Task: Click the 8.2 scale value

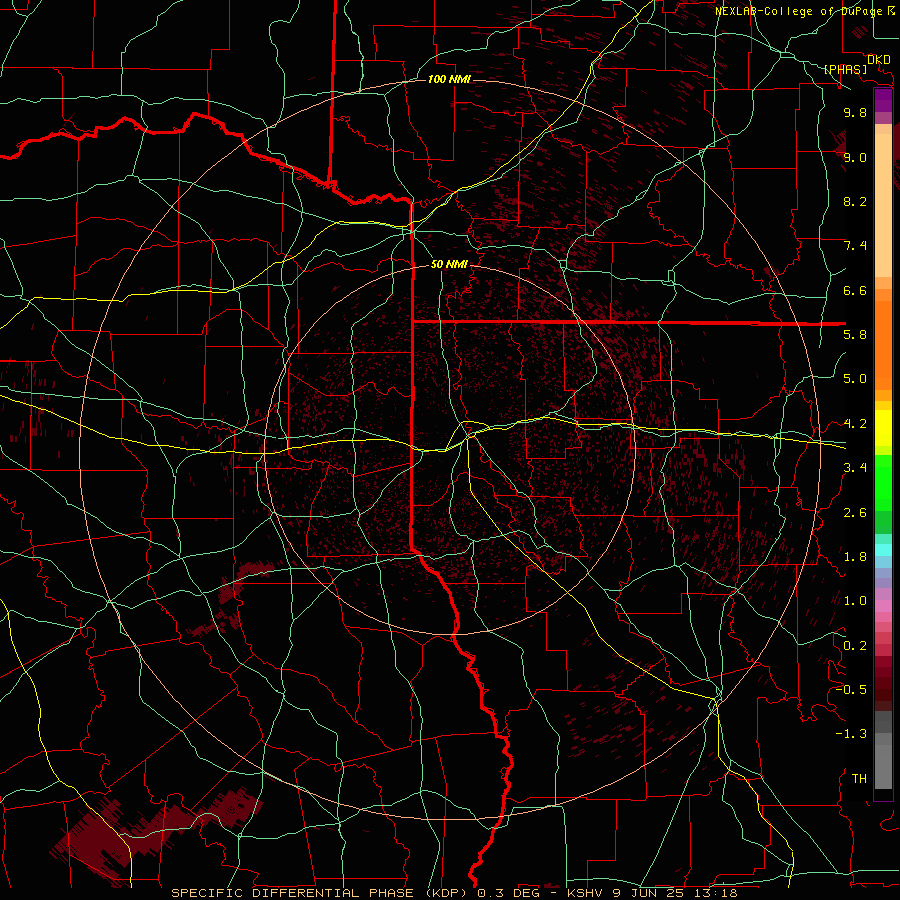Action: coord(855,201)
